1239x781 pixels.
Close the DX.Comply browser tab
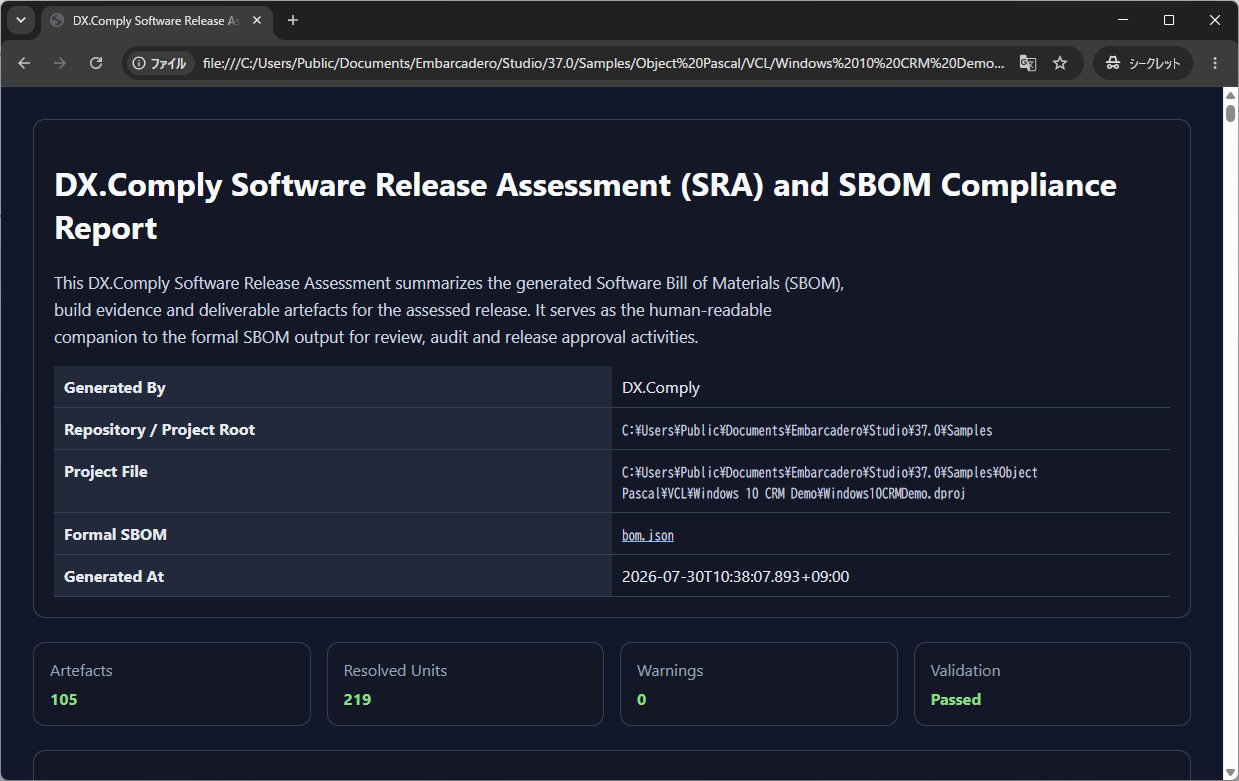(258, 20)
